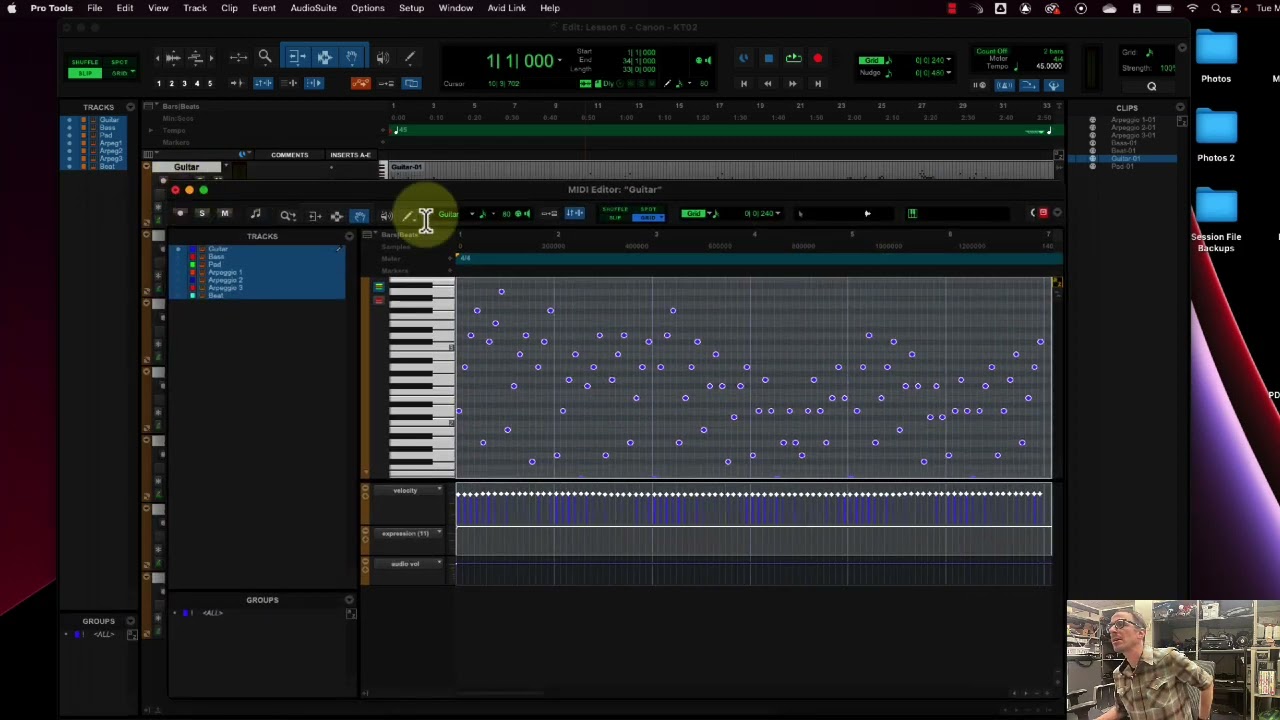Click the main counter display

(520, 61)
